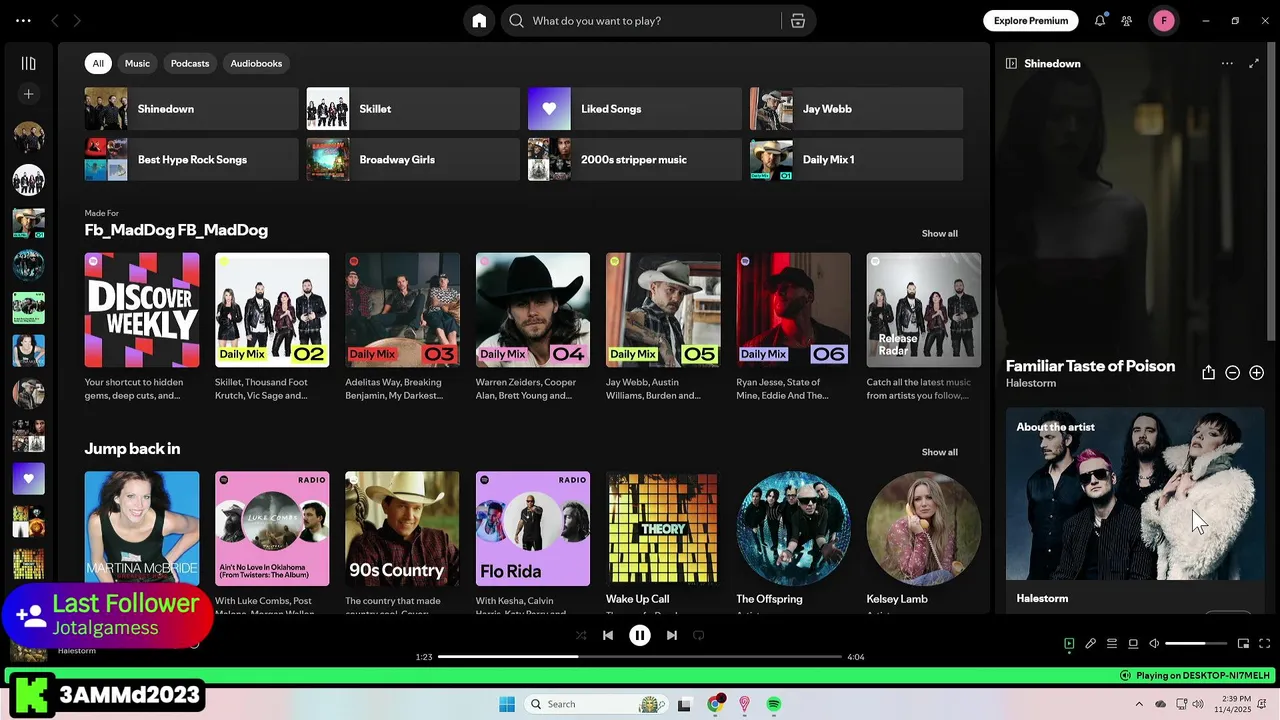Pause the current song
Screen dimensions: 1280x720
[640, 635]
